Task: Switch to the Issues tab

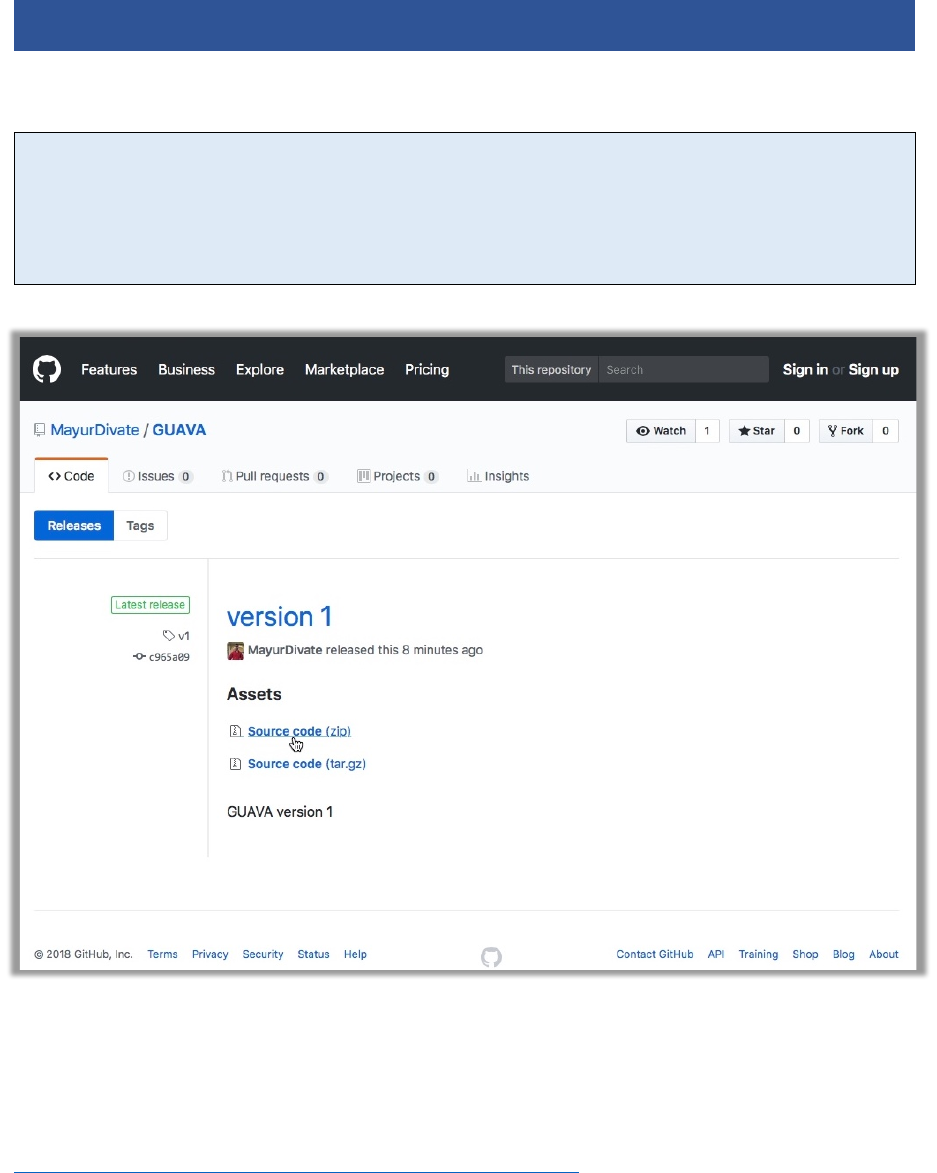Action: 158,477
